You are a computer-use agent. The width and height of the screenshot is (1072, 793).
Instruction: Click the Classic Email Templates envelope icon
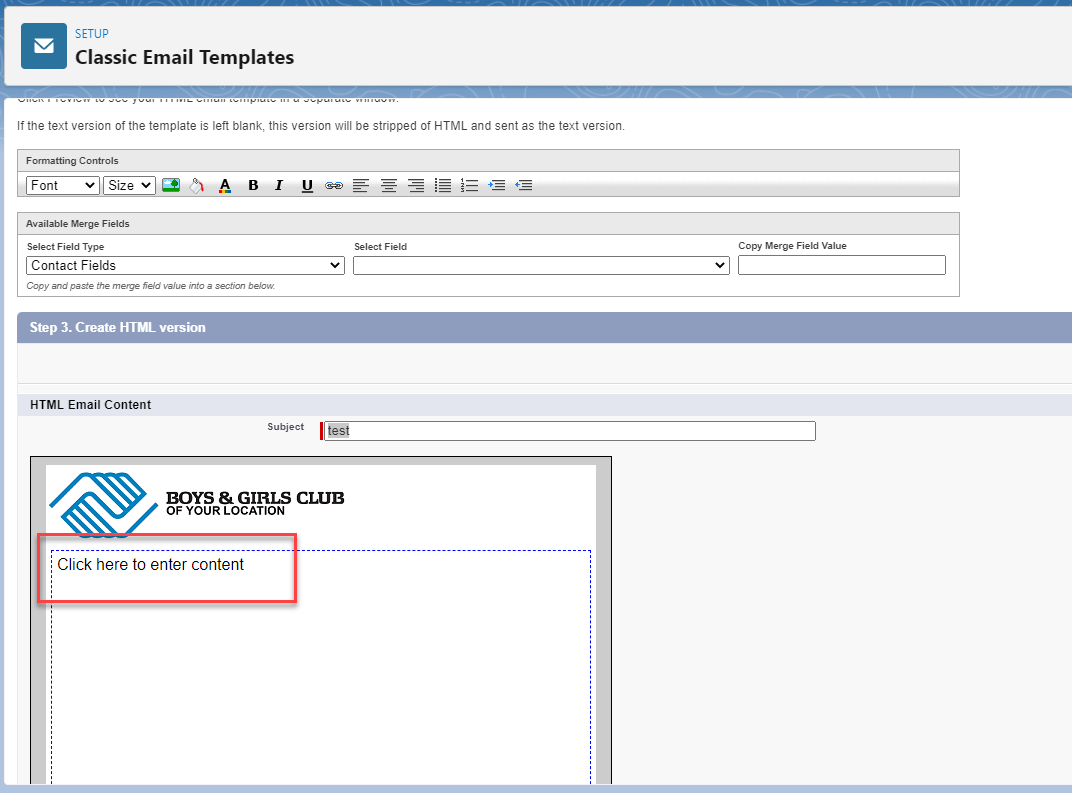(x=43, y=46)
